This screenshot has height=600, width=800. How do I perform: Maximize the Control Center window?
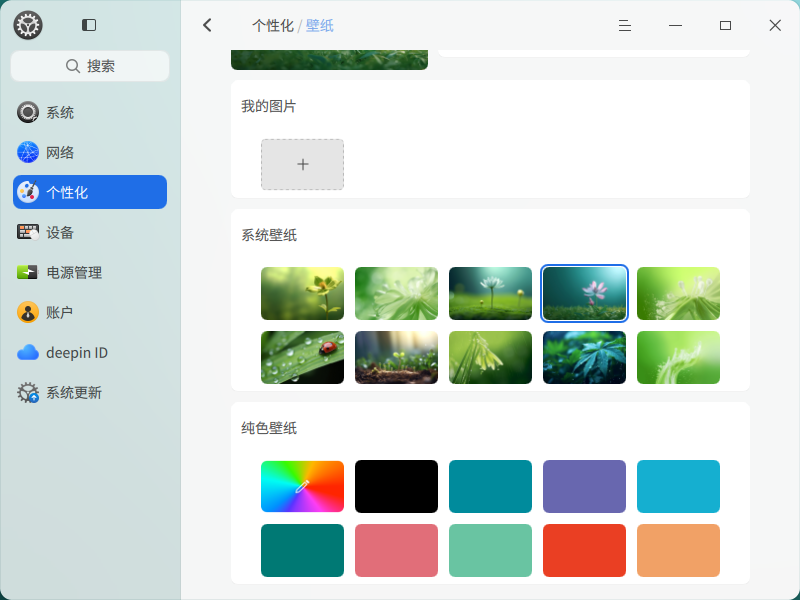coord(725,26)
